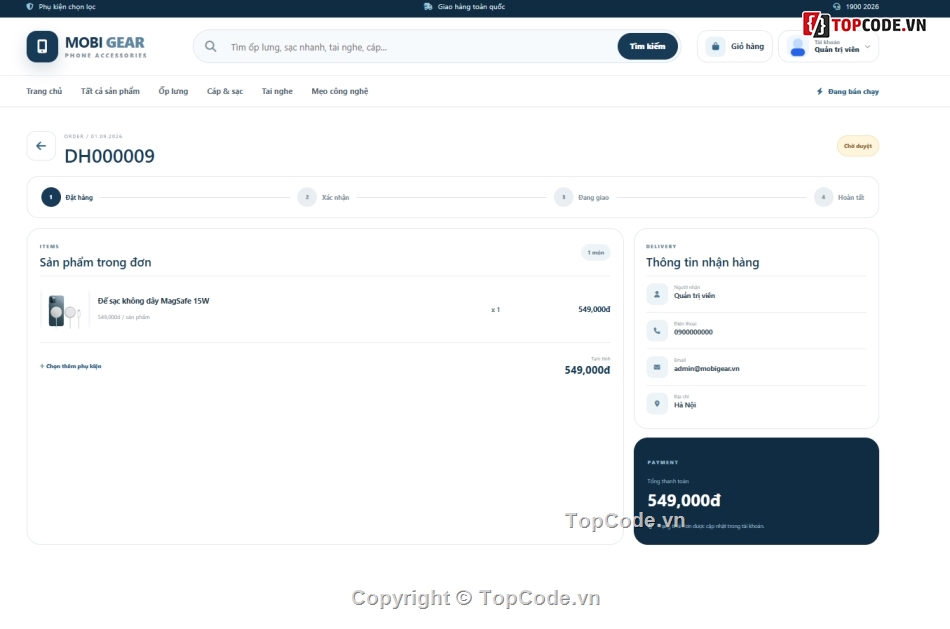The height and width of the screenshot is (629, 950).
Task: Click the delivery truck icon in top bar
Action: 428,7
